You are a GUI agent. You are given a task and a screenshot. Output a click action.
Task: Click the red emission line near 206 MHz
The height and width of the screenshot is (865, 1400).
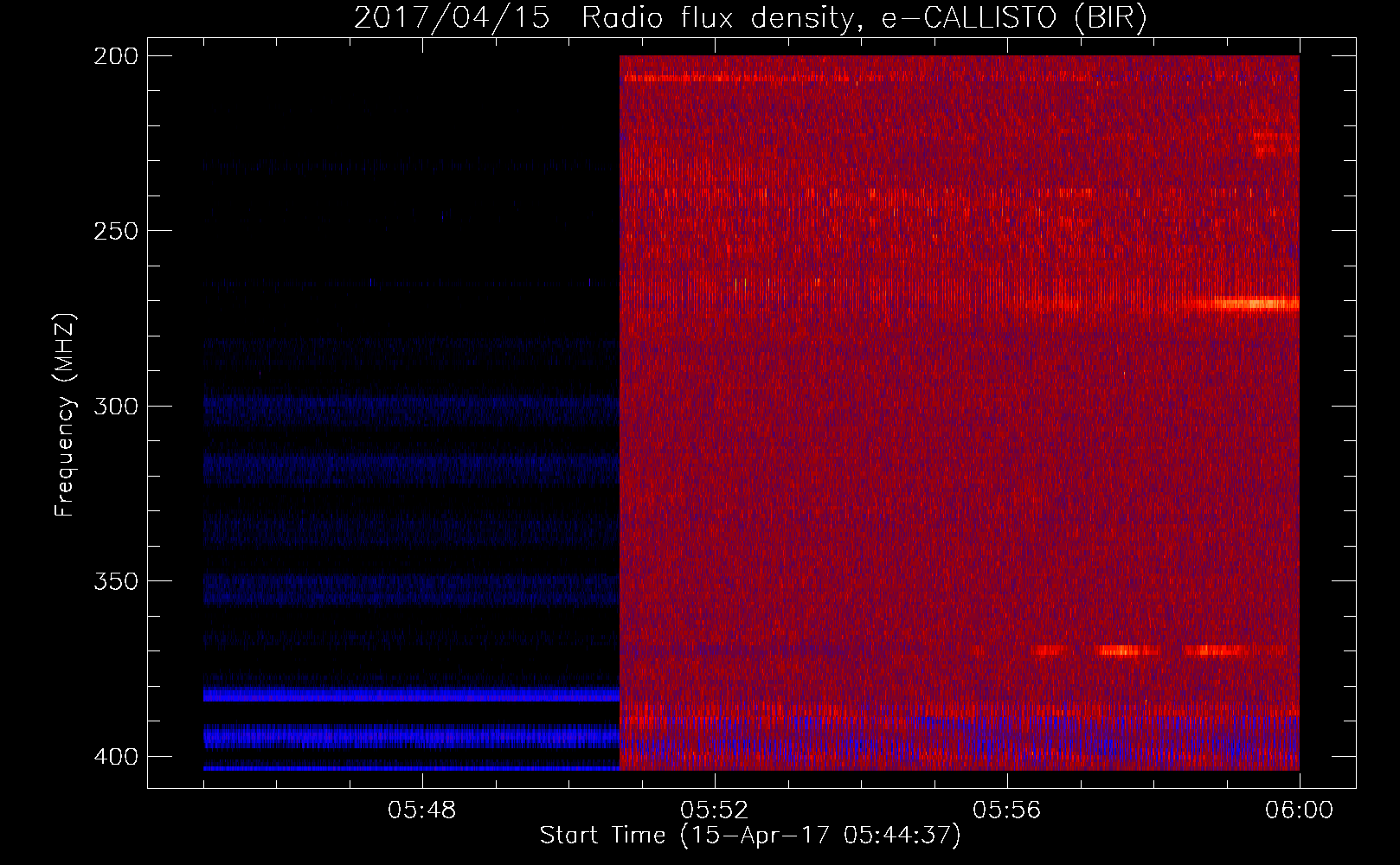(735, 79)
